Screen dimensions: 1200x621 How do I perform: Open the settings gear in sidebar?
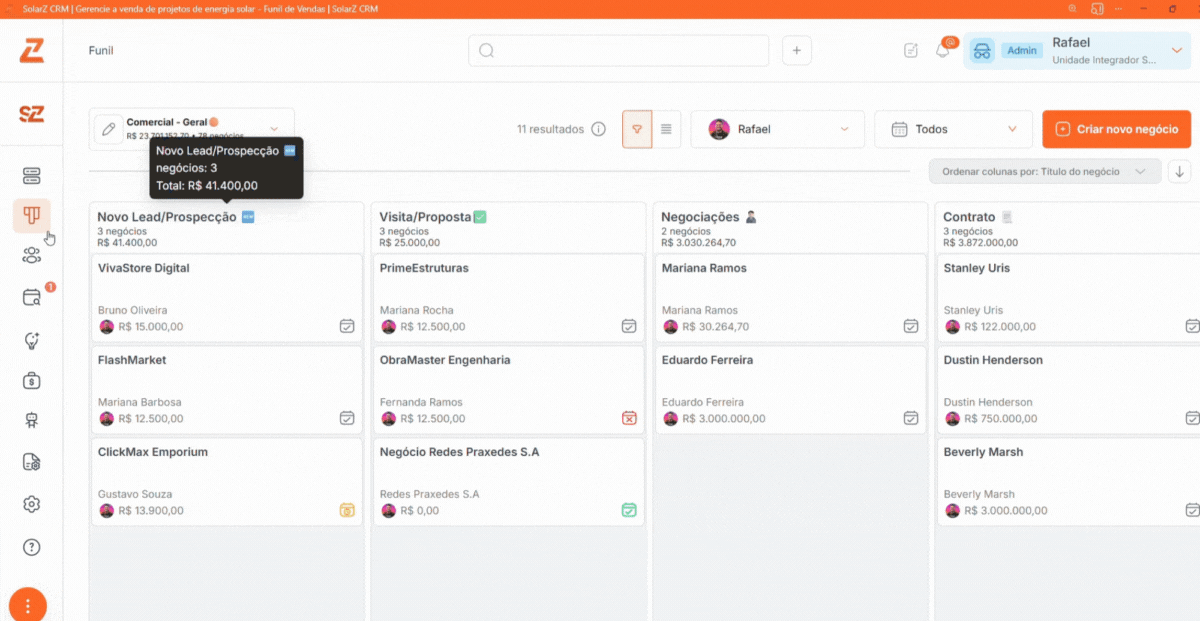[x=32, y=504]
